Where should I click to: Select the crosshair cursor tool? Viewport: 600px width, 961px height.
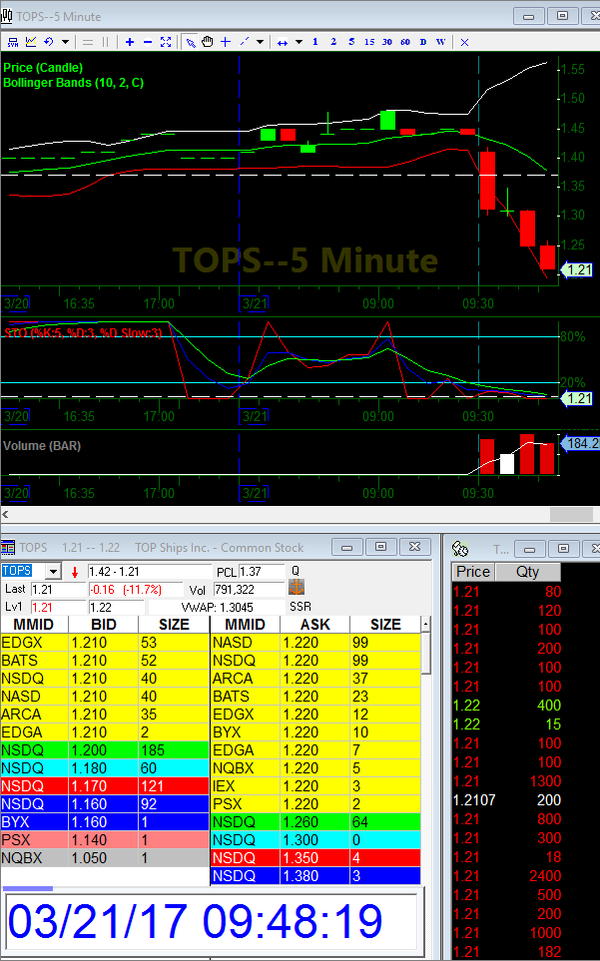click(226, 42)
